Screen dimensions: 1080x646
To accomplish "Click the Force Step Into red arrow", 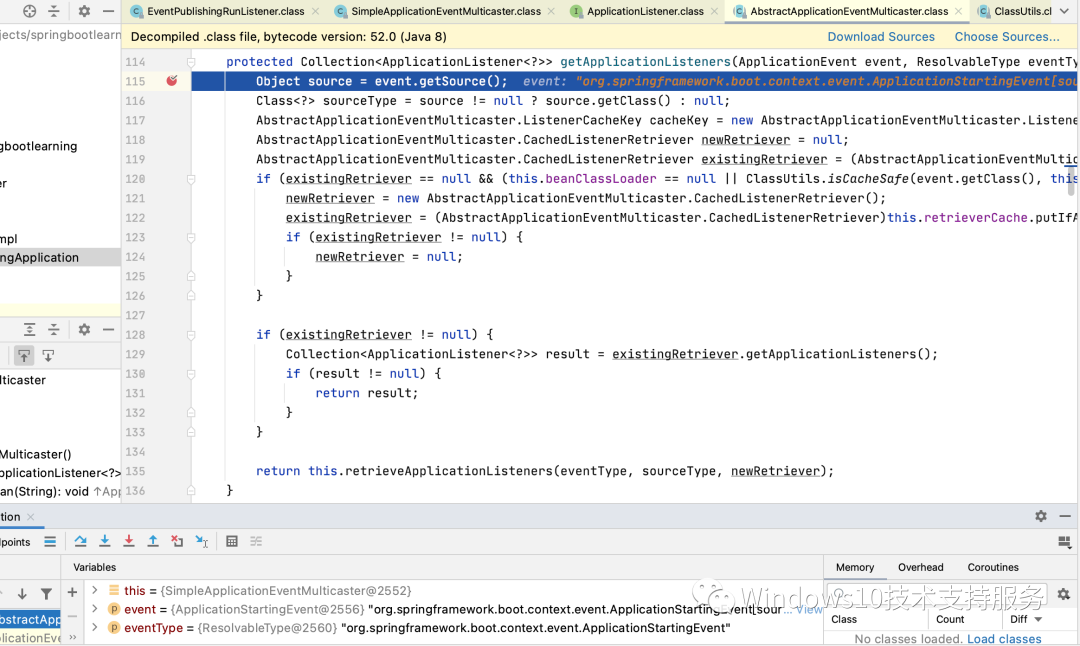I will click(129, 541).
